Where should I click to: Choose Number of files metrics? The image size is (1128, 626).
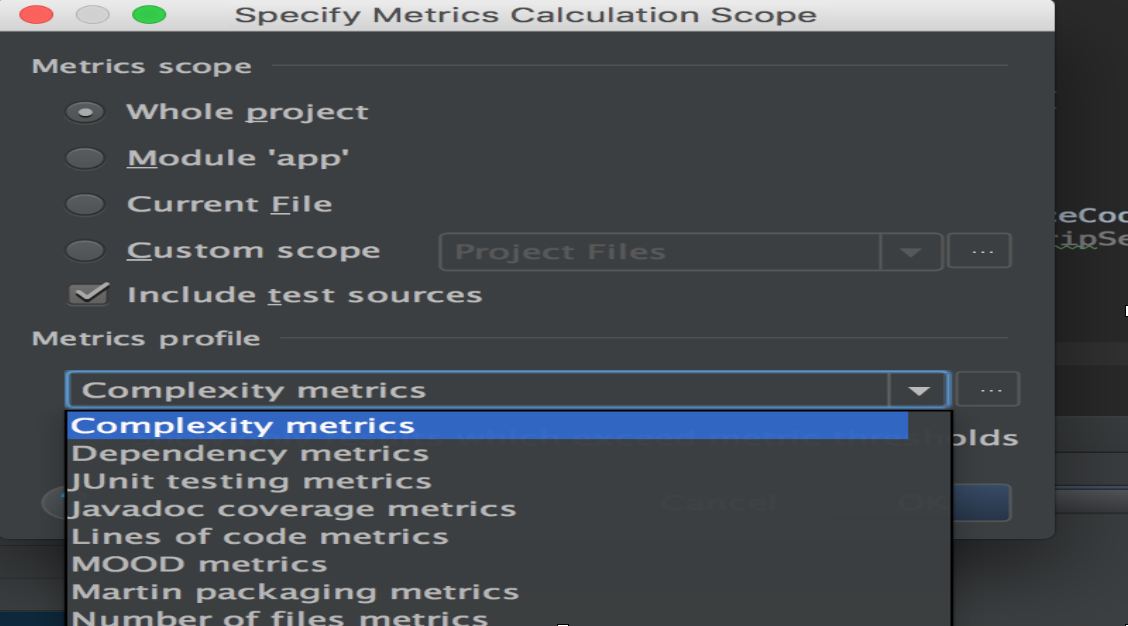point(280,618)
